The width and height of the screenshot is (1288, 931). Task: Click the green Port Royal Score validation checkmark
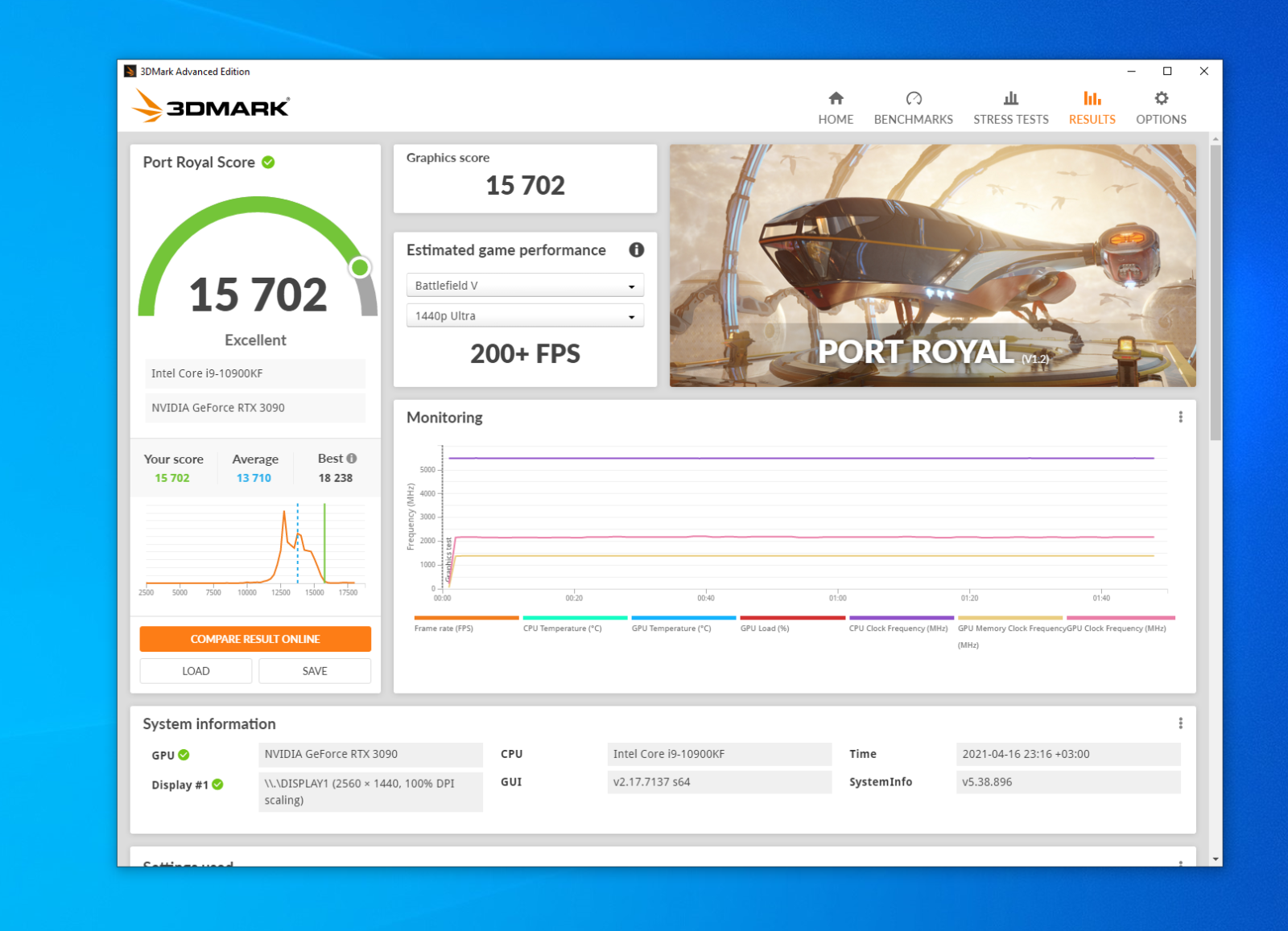[x=268, y=162]
